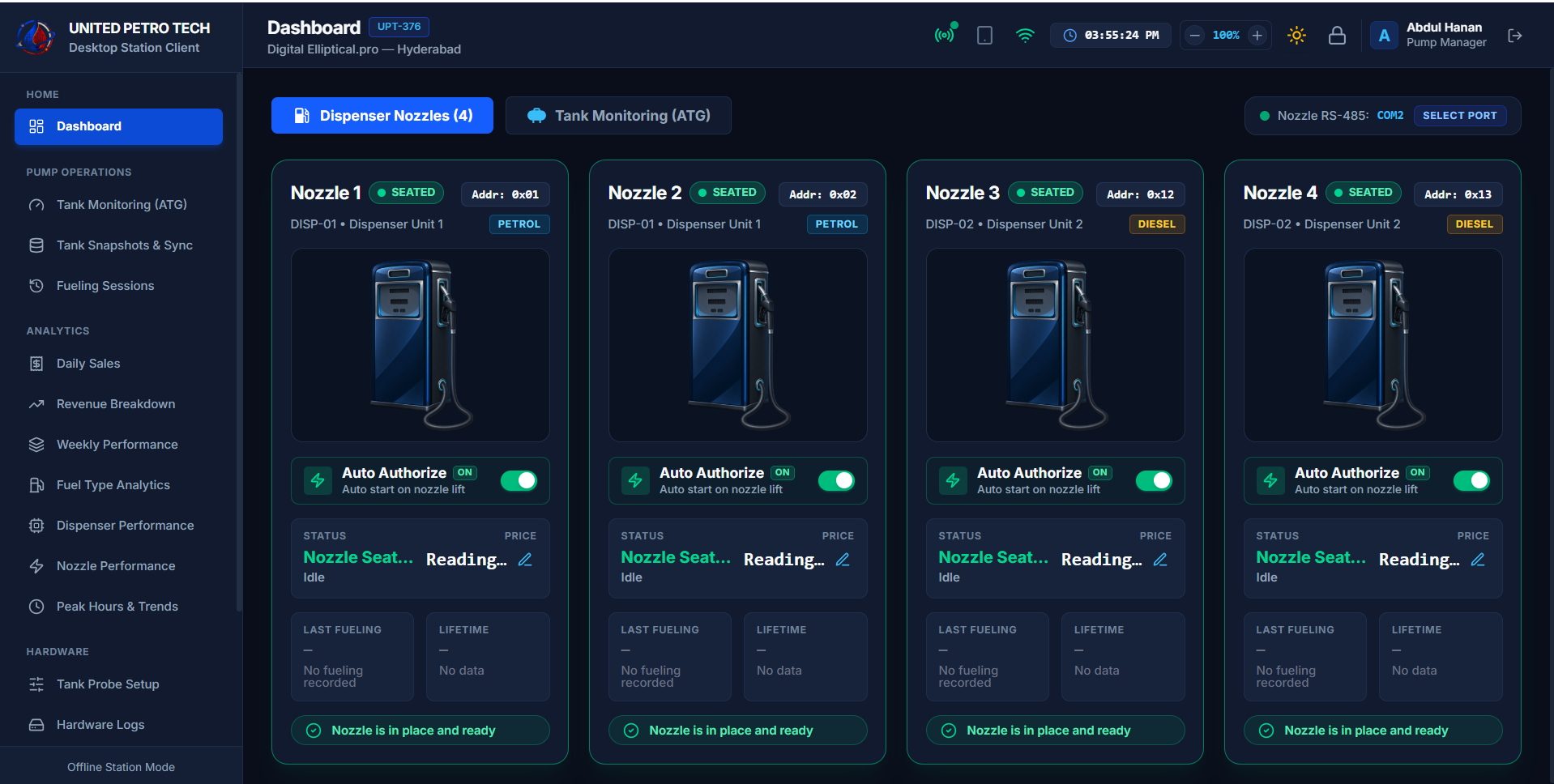Click Nozzle 3 SEATED status badge
Image resolution: width=1554 pixels, height=784 pixels.
[1045, 193]
